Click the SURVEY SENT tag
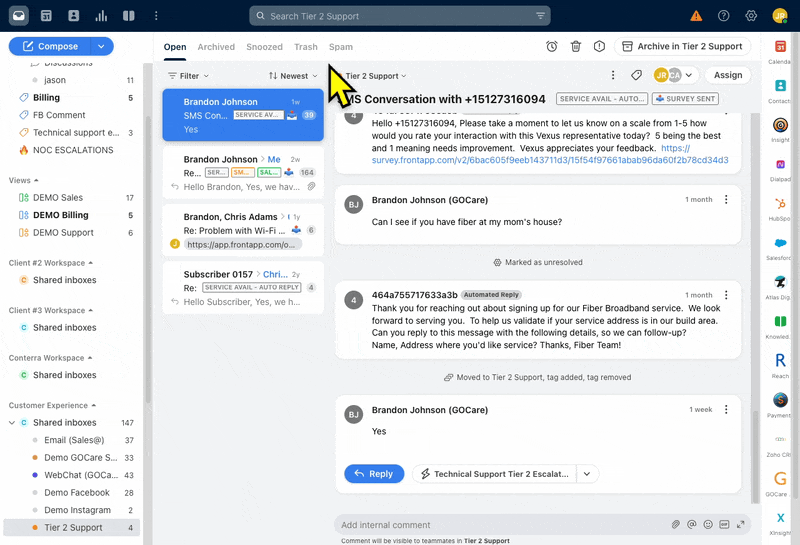Screen dimensions: 800x545 (685, 98)
